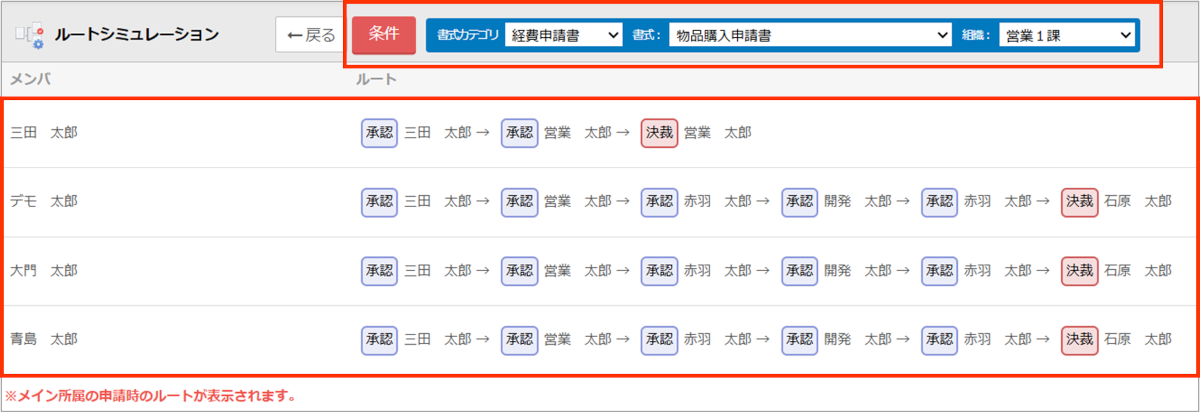Click the 決裁 badge in 大門 太郎's row

coord(1079,270)
